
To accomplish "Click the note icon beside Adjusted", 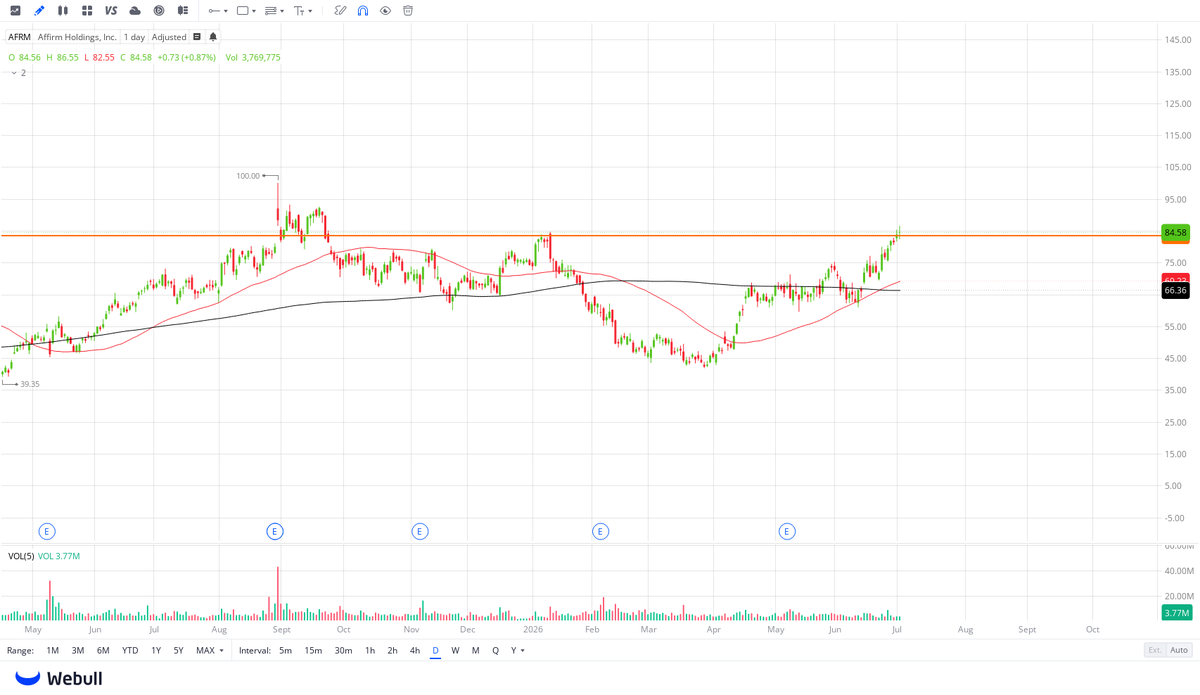I will coord(197,37).
